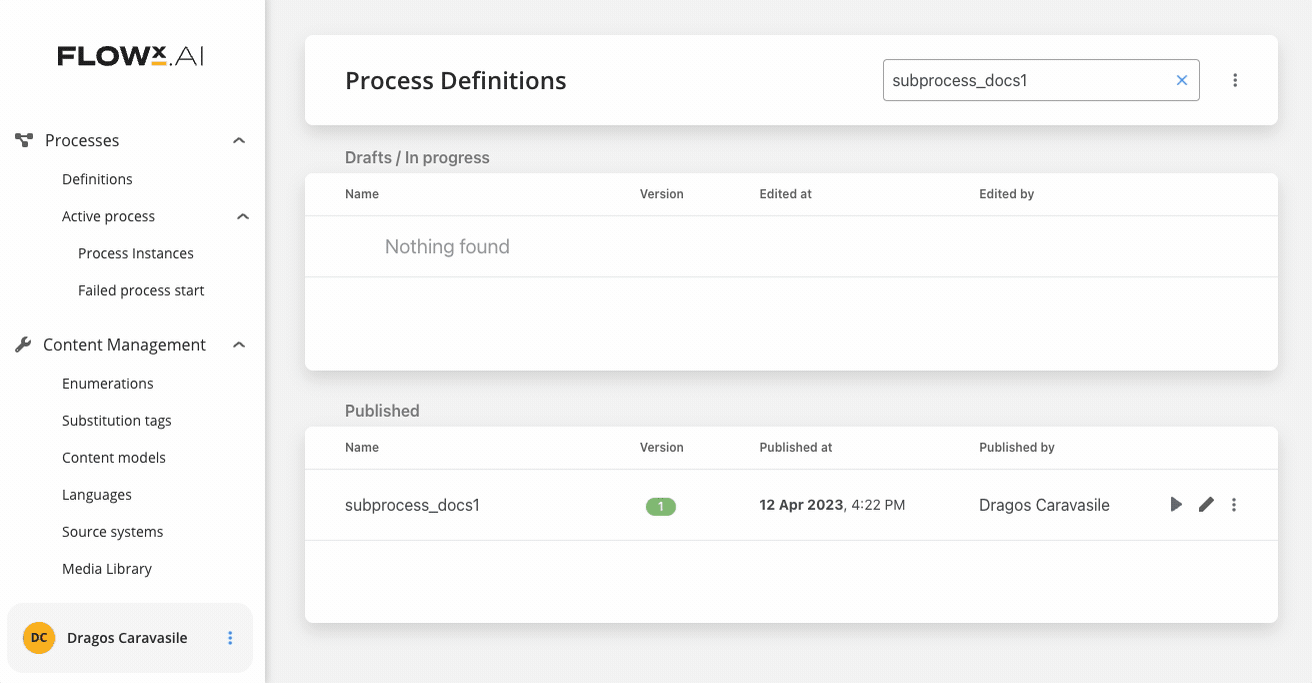The image size is (1312, 683).
Task: Collapse the Processes section
Action: tap(239, 141)
